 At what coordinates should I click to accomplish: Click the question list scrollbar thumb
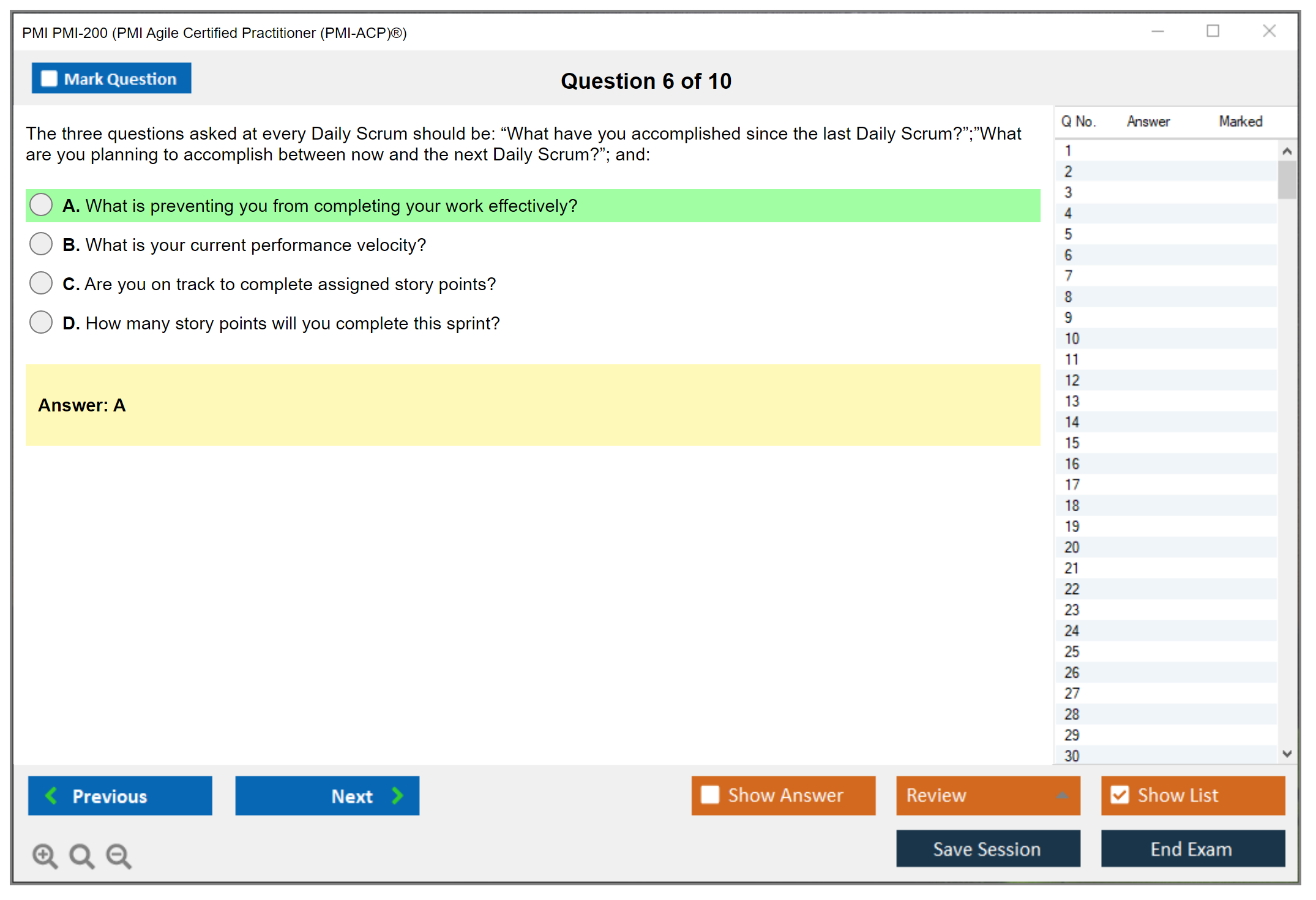point(1287,179)
